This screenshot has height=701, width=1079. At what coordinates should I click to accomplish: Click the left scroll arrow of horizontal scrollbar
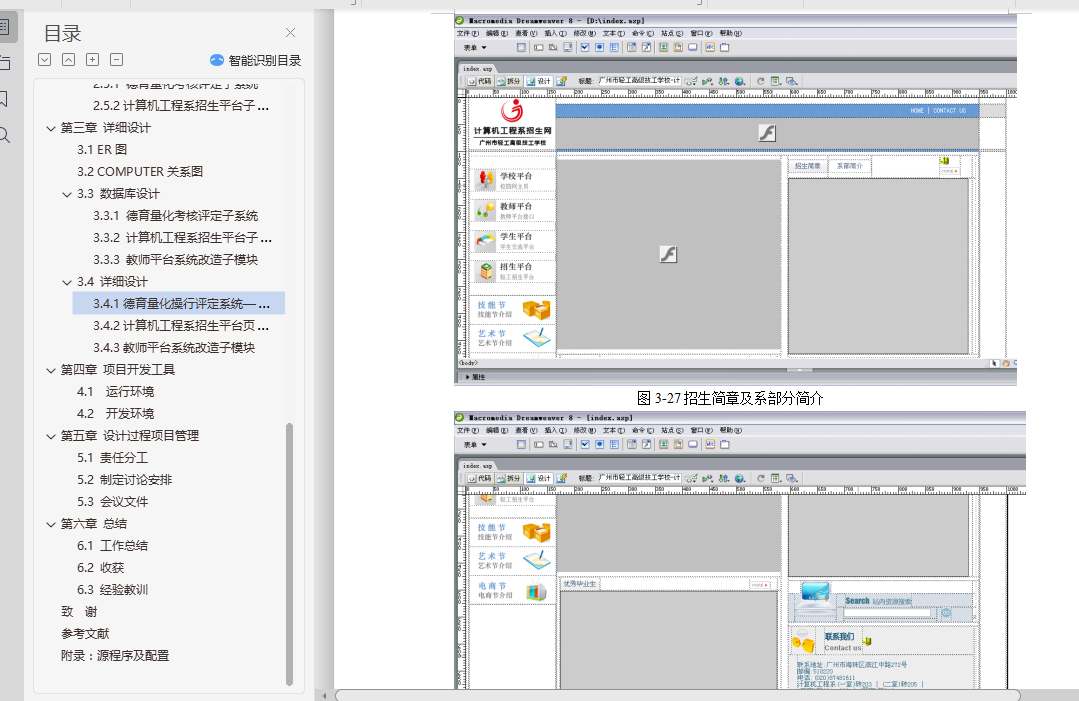[x=324, y=695]
